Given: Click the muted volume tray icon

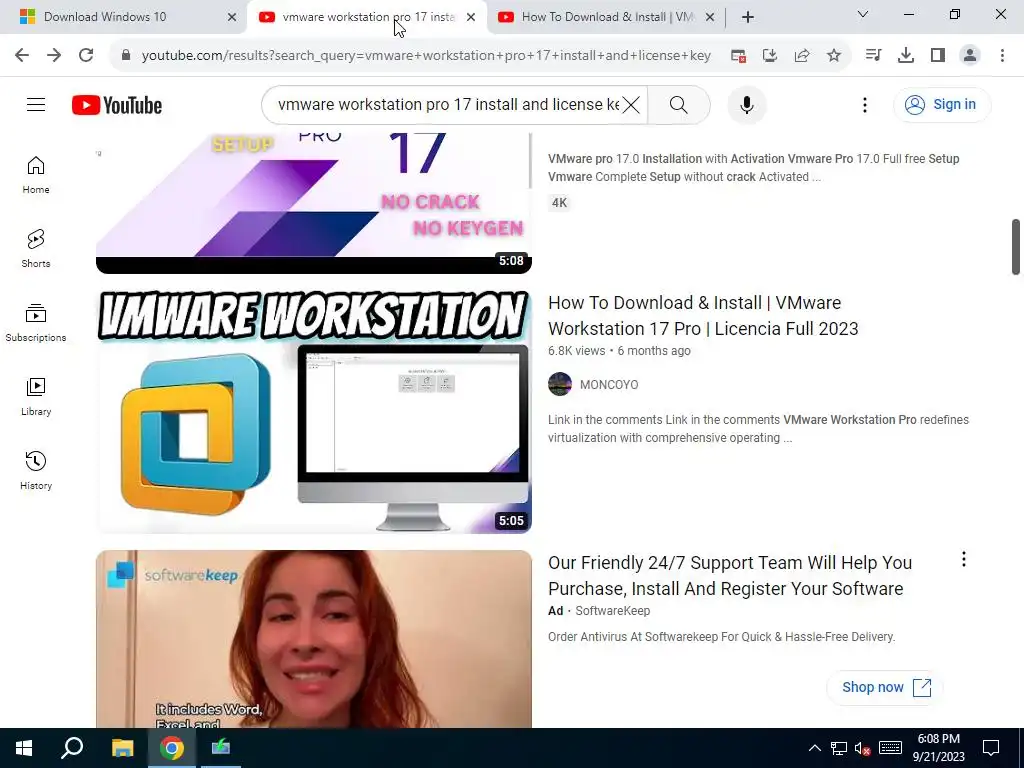Looking at the screenshot, I should click(862, 748).
